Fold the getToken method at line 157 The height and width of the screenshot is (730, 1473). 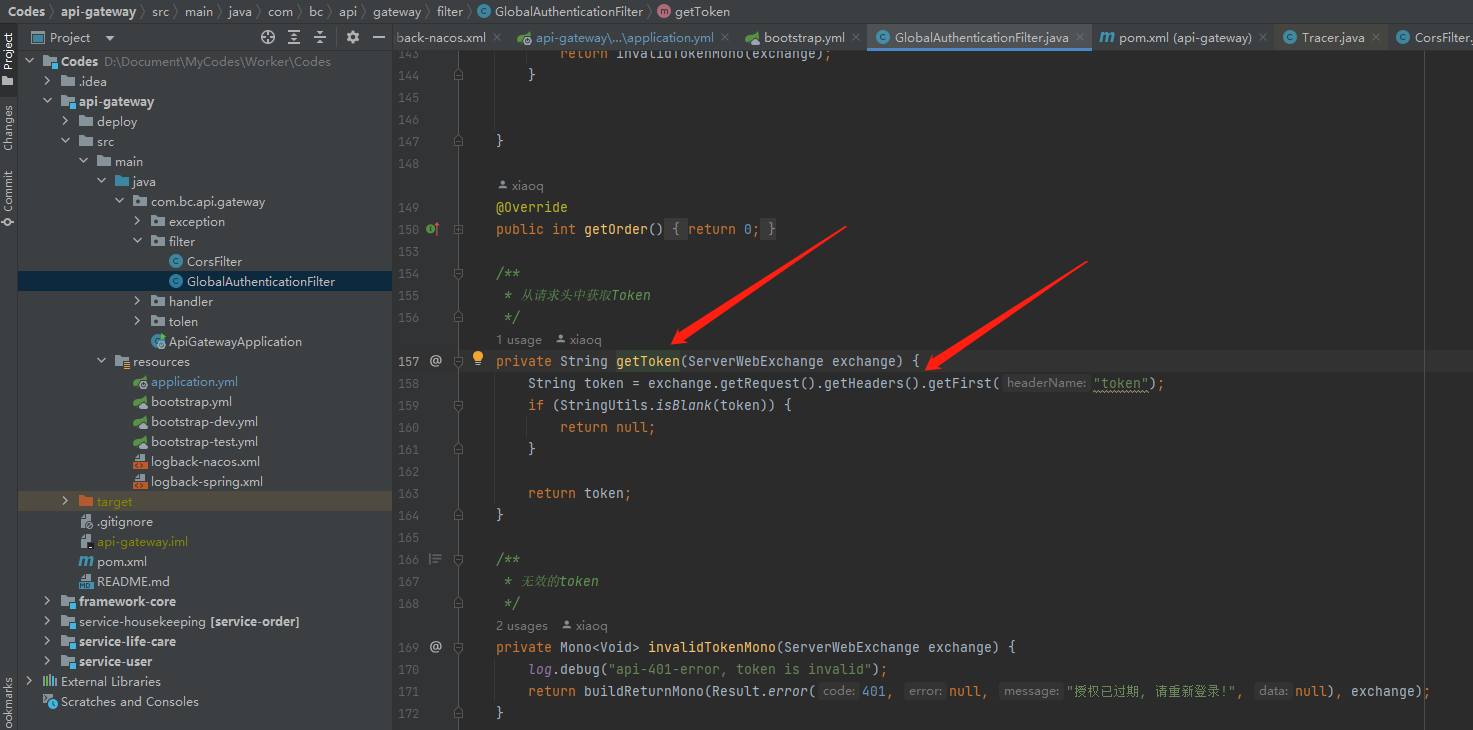click(x=458, y=361)
